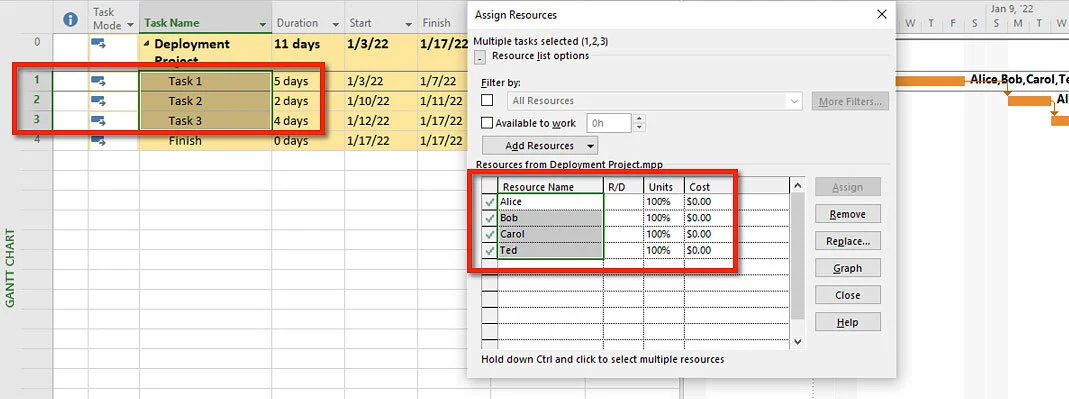Open the All Resources filter dropdown

(794, 101)
